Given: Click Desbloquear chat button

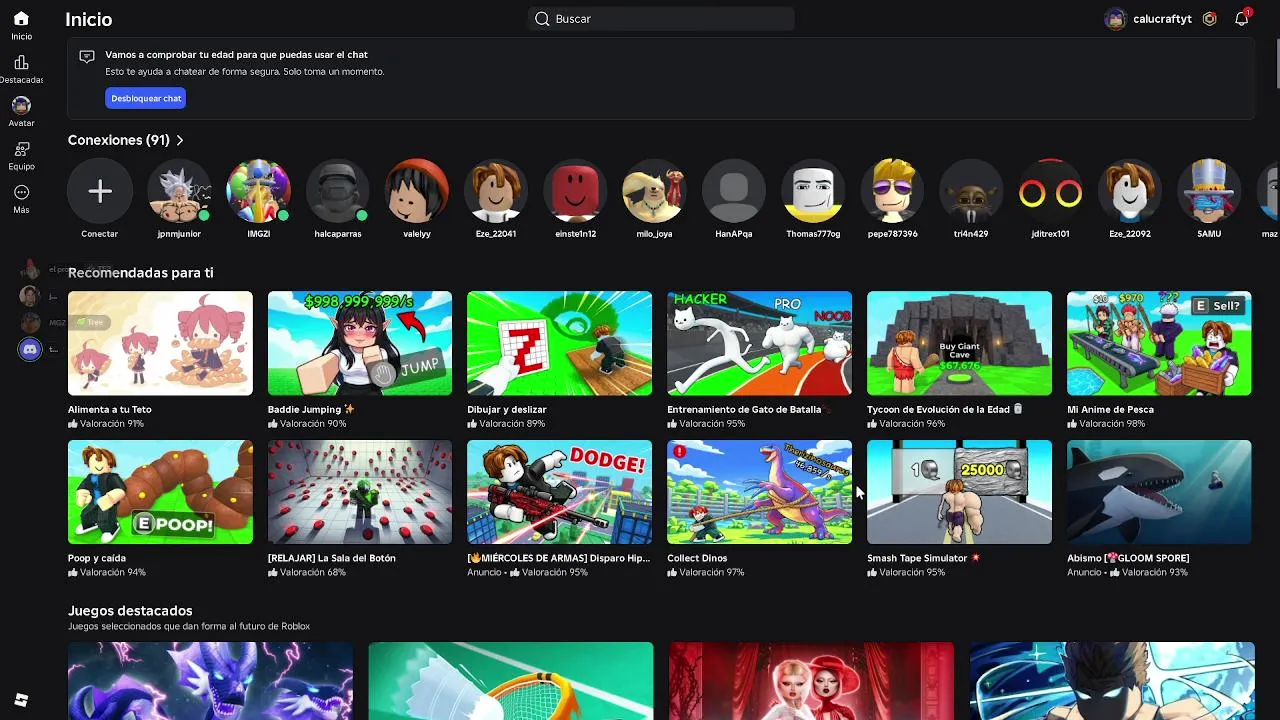Looking at the screenshot, I should pos(146,98).
